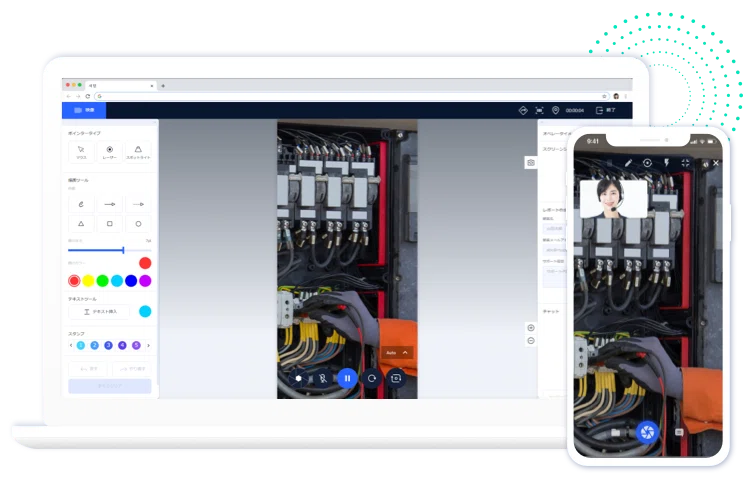
Task: Zoom in on the video view
Action: tap(531, 328)
